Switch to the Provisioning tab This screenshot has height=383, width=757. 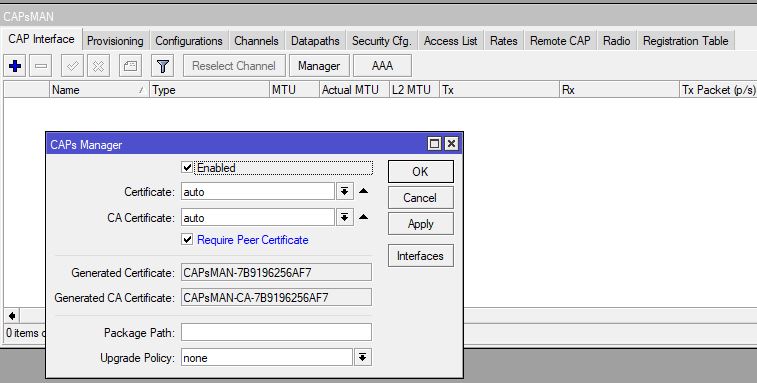(x=115, y=41)
